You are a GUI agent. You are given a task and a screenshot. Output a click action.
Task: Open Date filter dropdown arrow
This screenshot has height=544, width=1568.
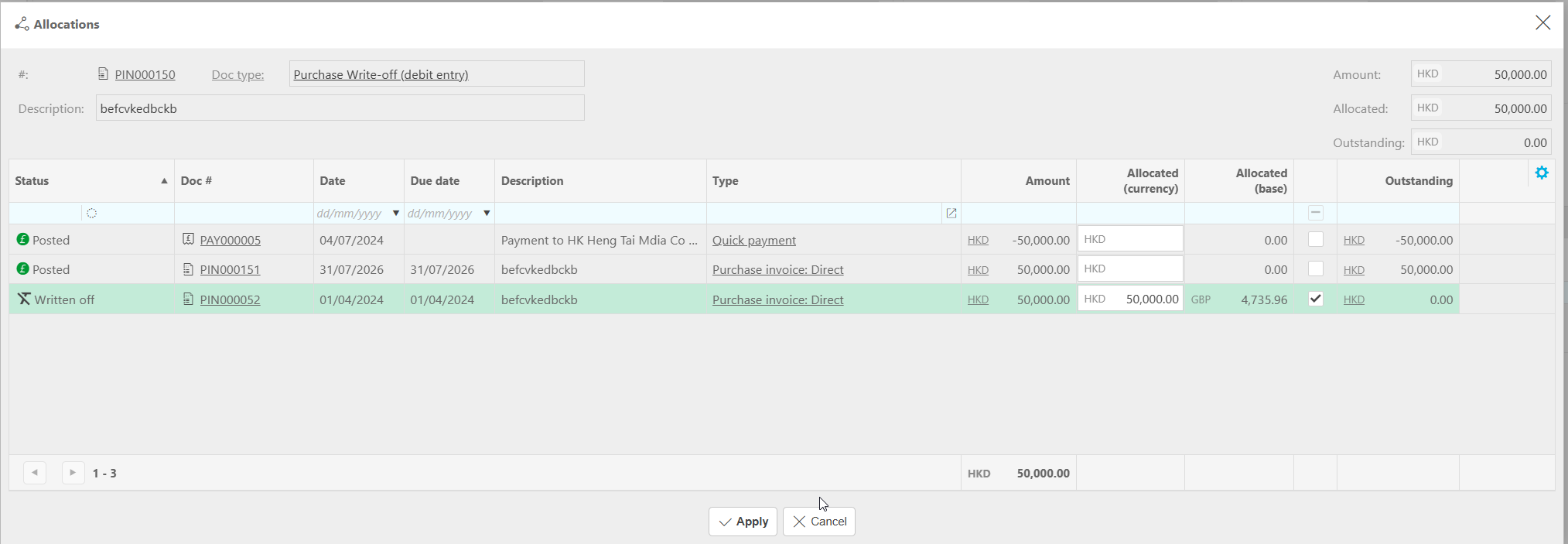[x=396, y=213]
